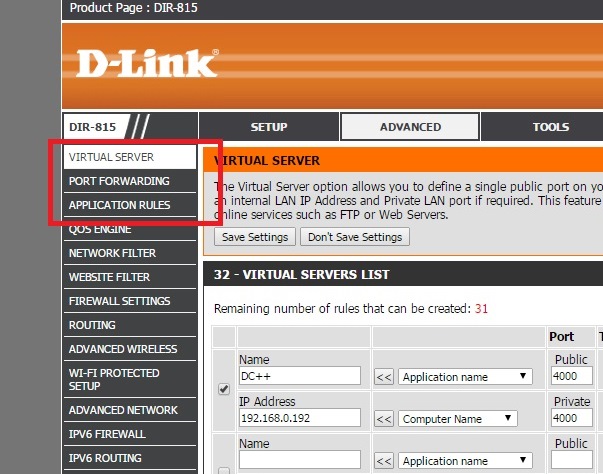
Task: Select the ADVANCED tab
Action: point(410,127)
